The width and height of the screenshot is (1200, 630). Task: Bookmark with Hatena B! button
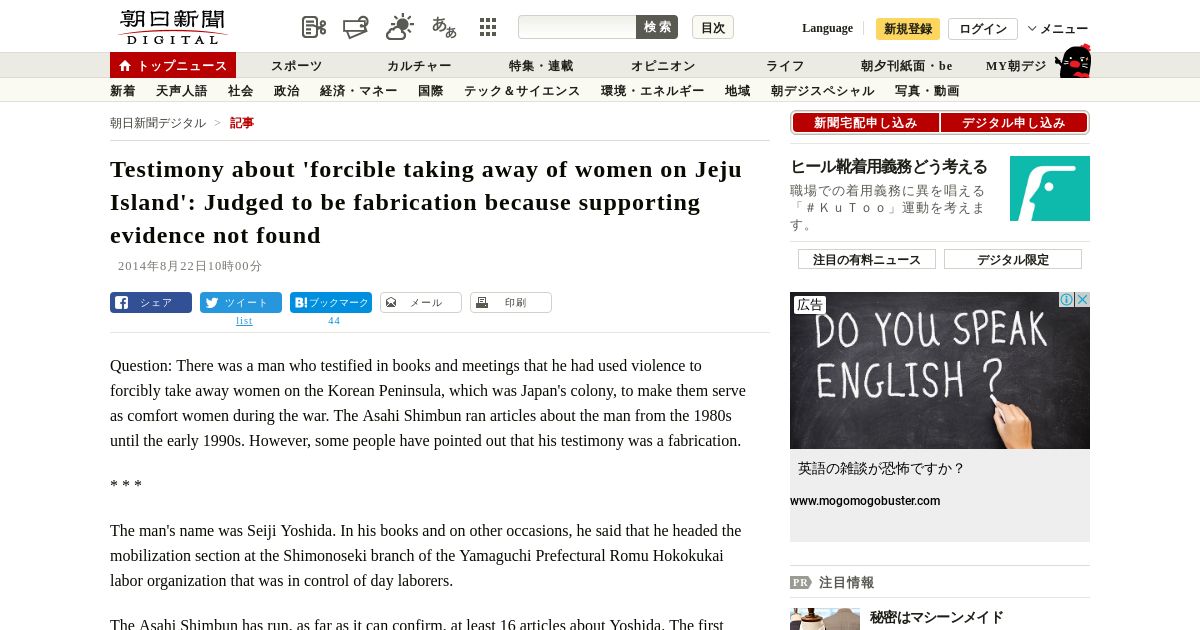coord(331,303)
